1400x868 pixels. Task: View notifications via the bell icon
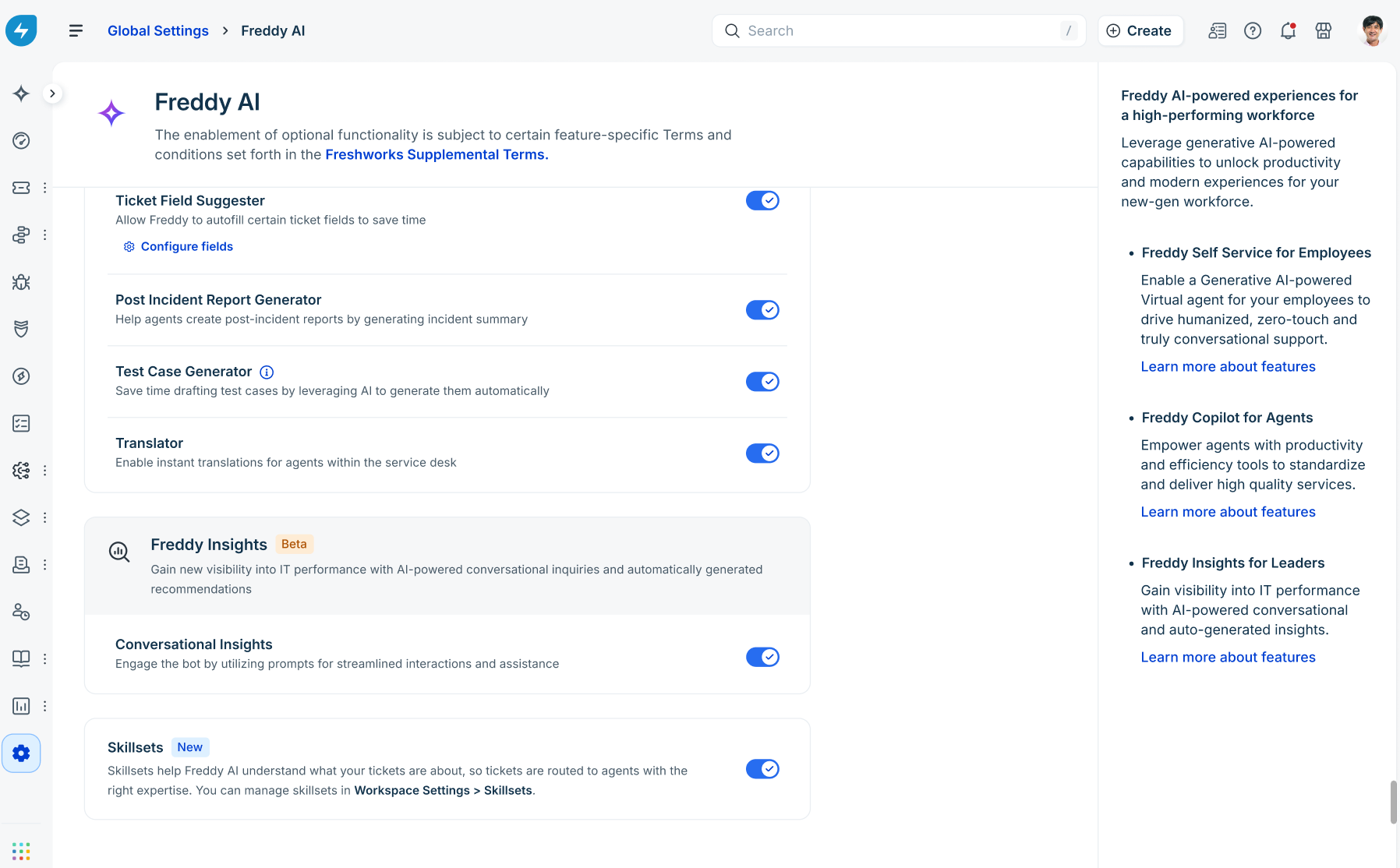click(x=1288, y=30)
